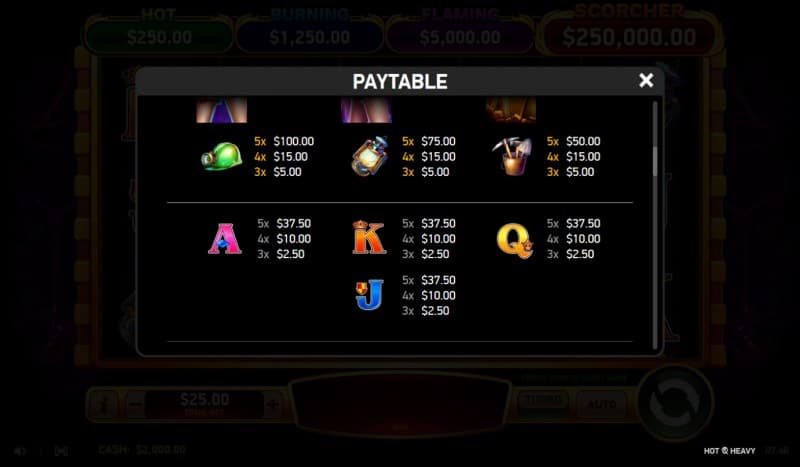The image size is (800, 467).
Task: Select the golden Q card symbol
Action: click(x=514, y=240)
